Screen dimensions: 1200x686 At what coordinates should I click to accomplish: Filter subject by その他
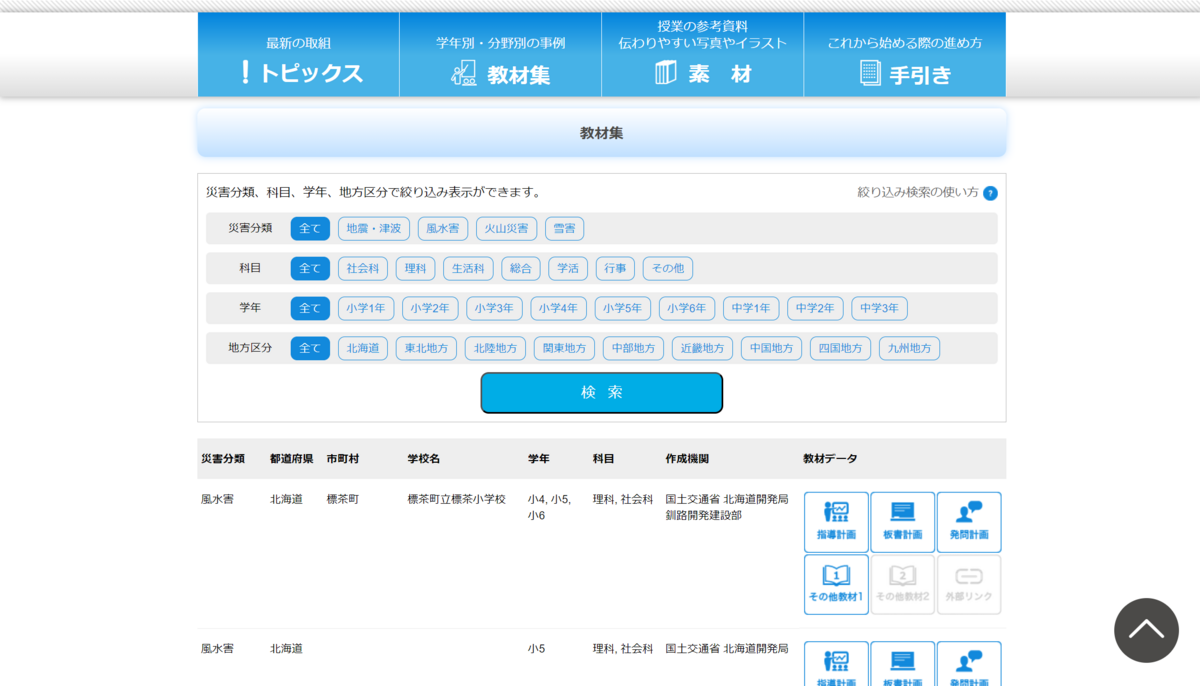(x=668, y=268)
